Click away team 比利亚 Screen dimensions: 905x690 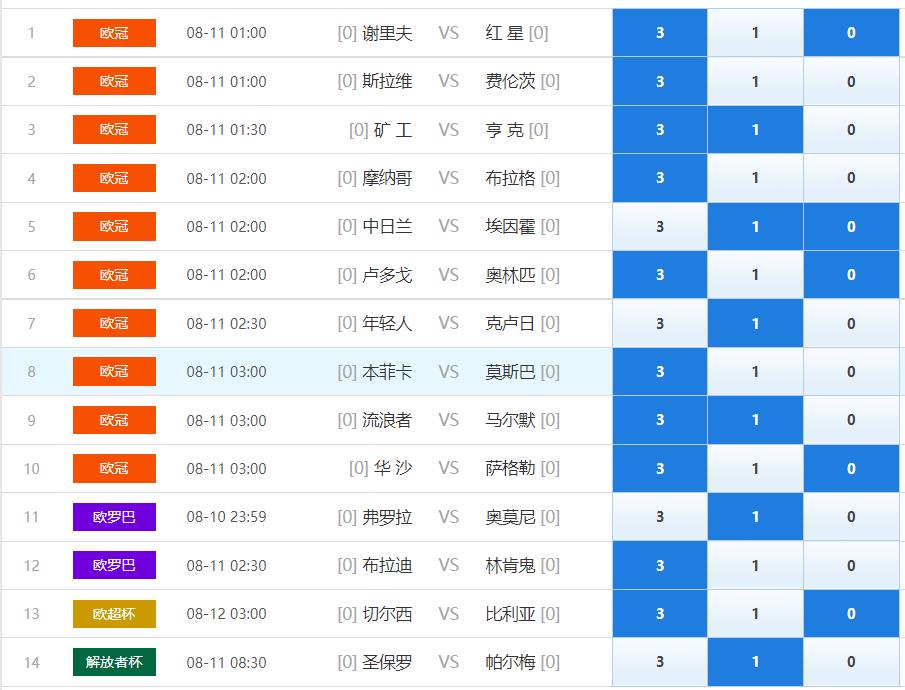click(x=511, y=614)
